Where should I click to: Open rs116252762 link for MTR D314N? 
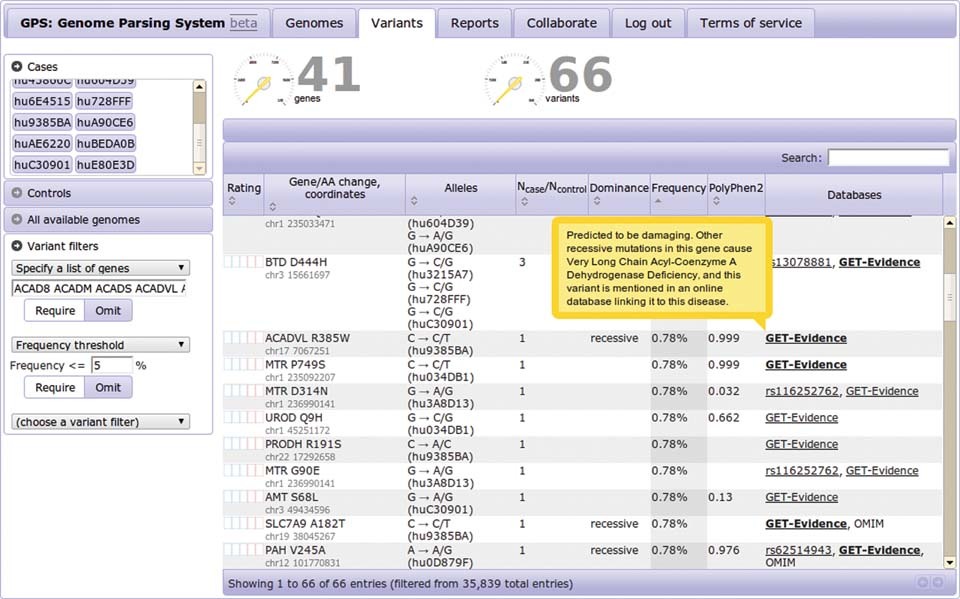point(802,391)
